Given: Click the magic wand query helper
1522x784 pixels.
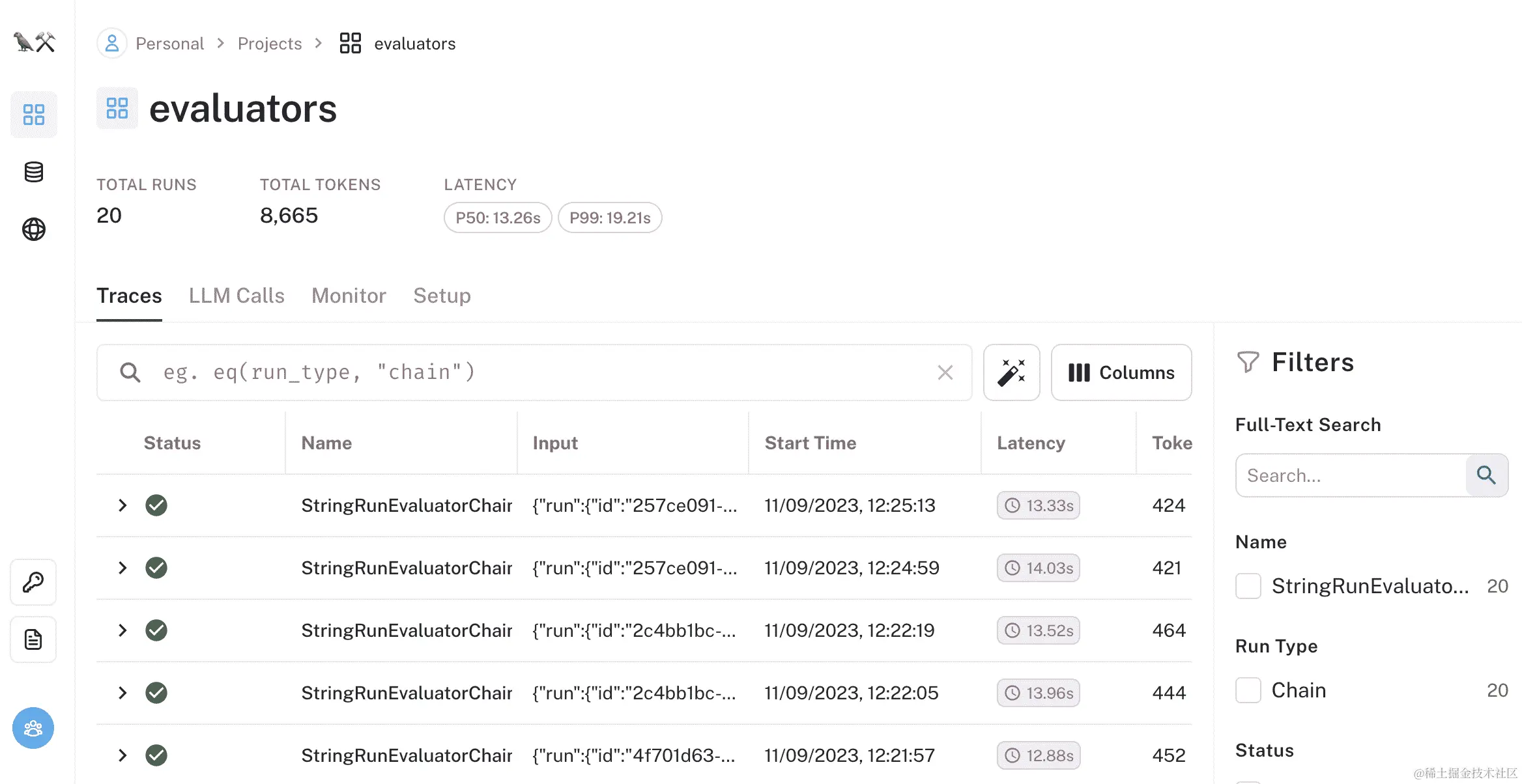Looking at the screenshot, I should 1011,372.
